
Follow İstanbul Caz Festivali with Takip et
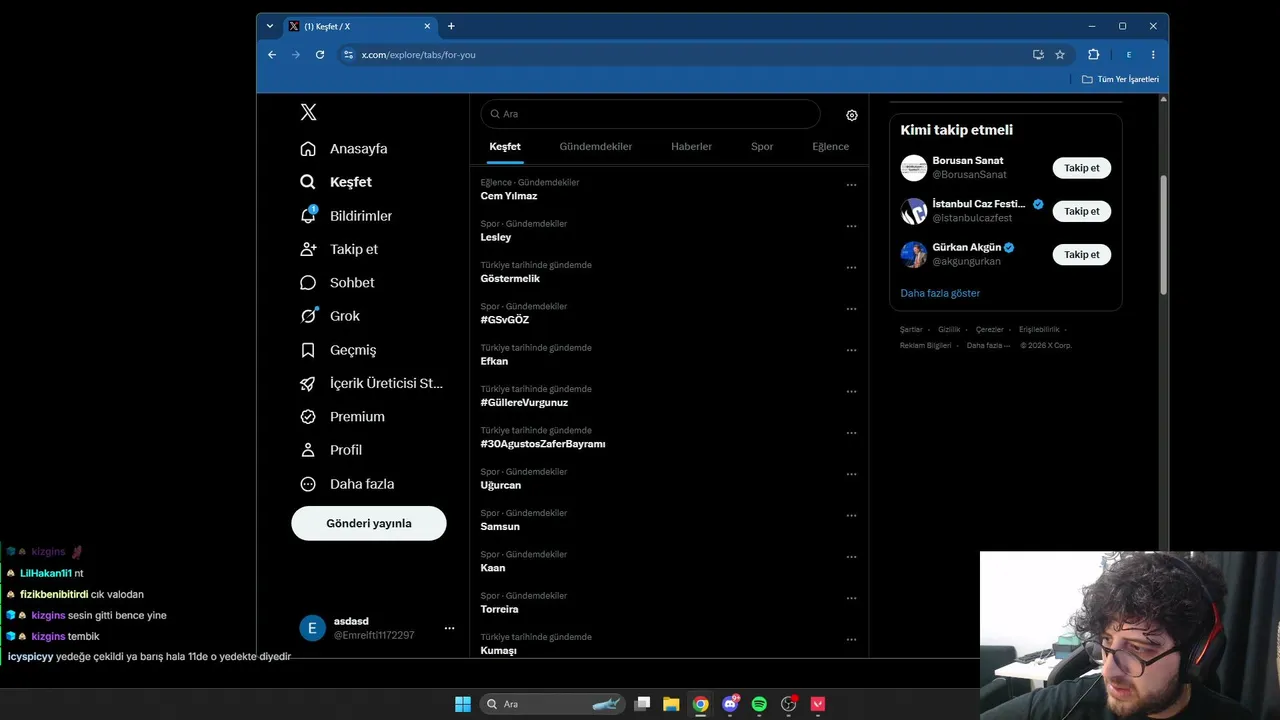click(x=1082, y=211)
